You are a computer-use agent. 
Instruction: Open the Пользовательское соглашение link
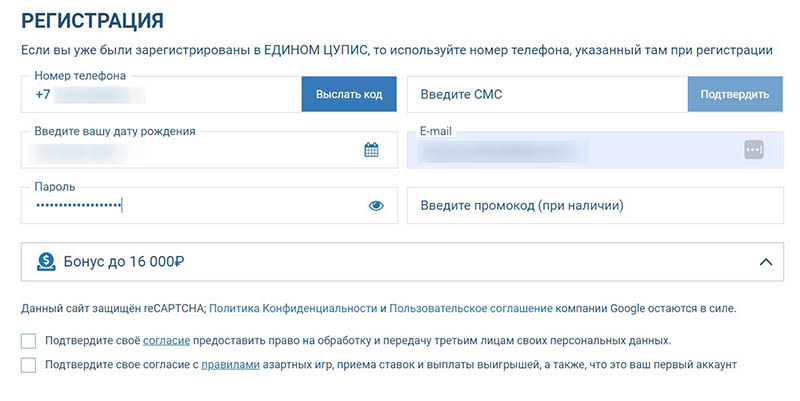point(471,309)
